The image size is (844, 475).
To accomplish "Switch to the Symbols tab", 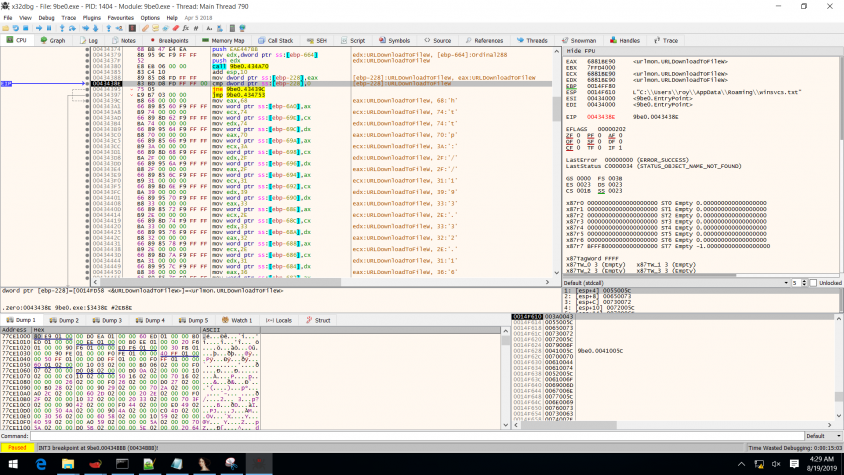I will point(395,40).
